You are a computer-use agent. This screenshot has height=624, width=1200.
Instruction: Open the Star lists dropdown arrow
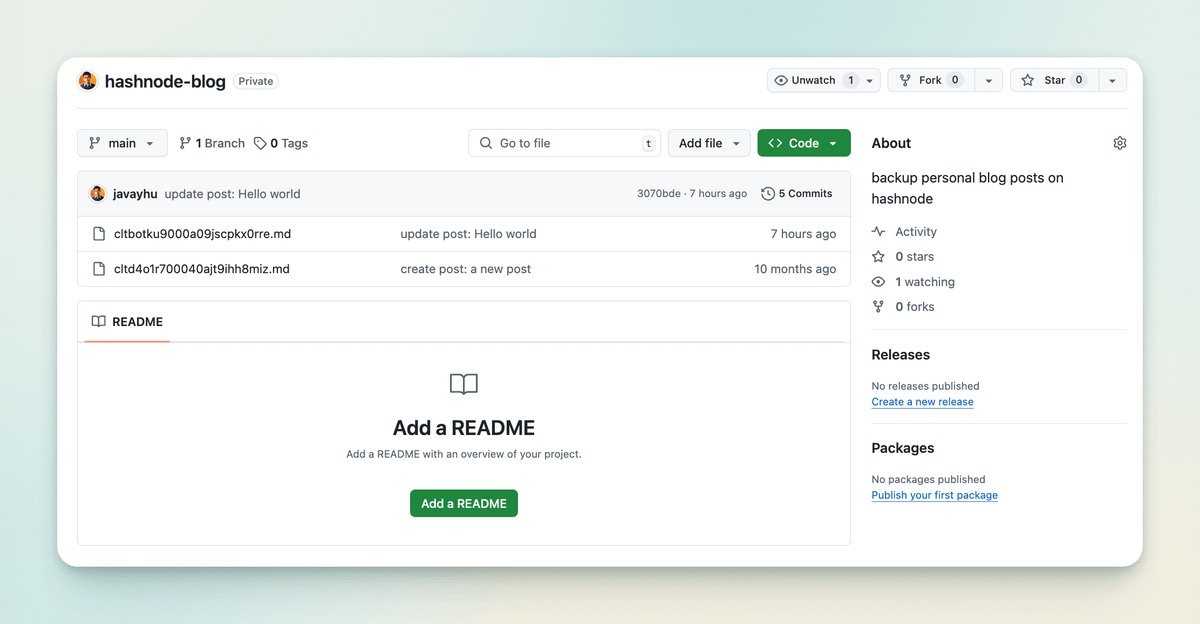pos(1113,80)
